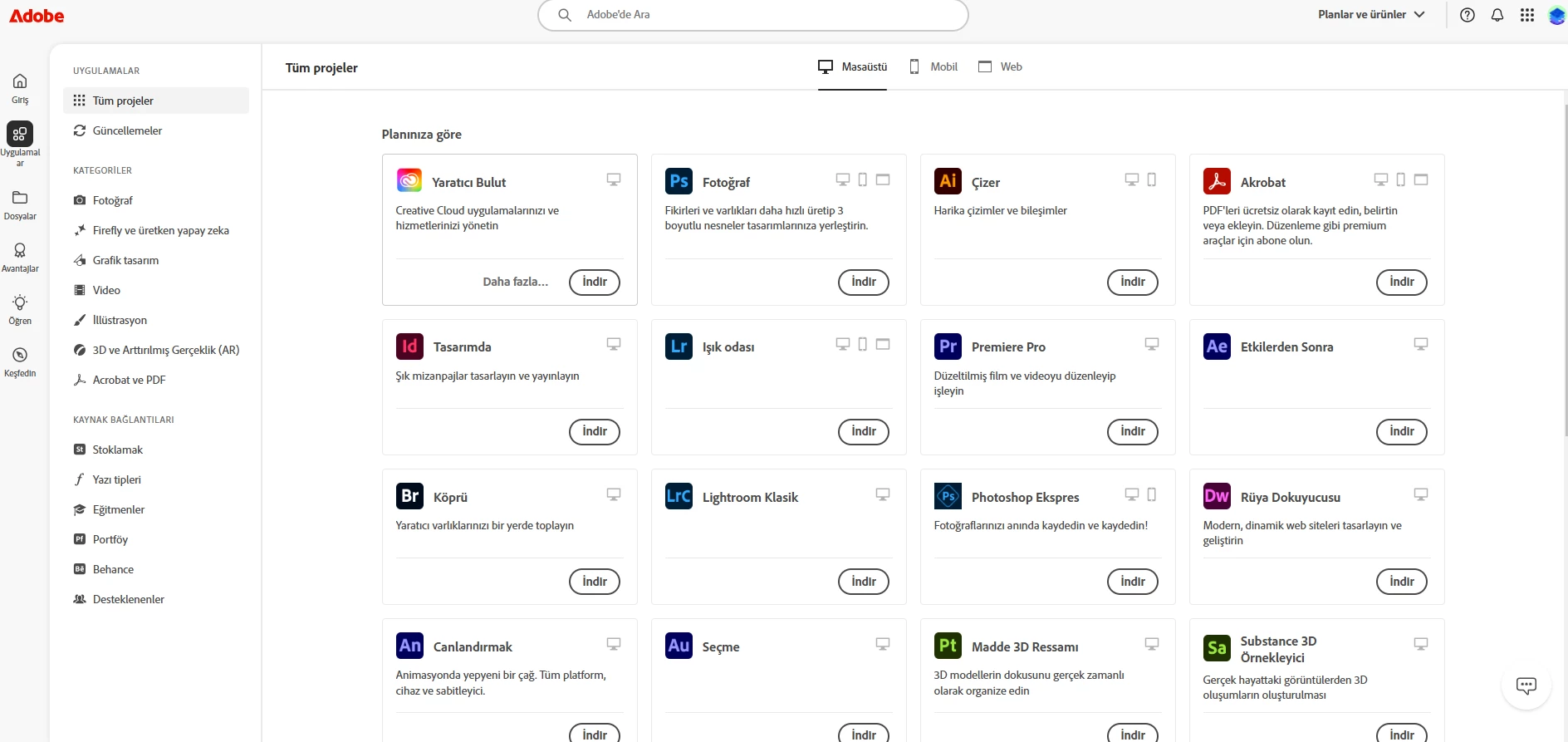Click İndir for Yaratıcı Bulut

tap(595, 282)
